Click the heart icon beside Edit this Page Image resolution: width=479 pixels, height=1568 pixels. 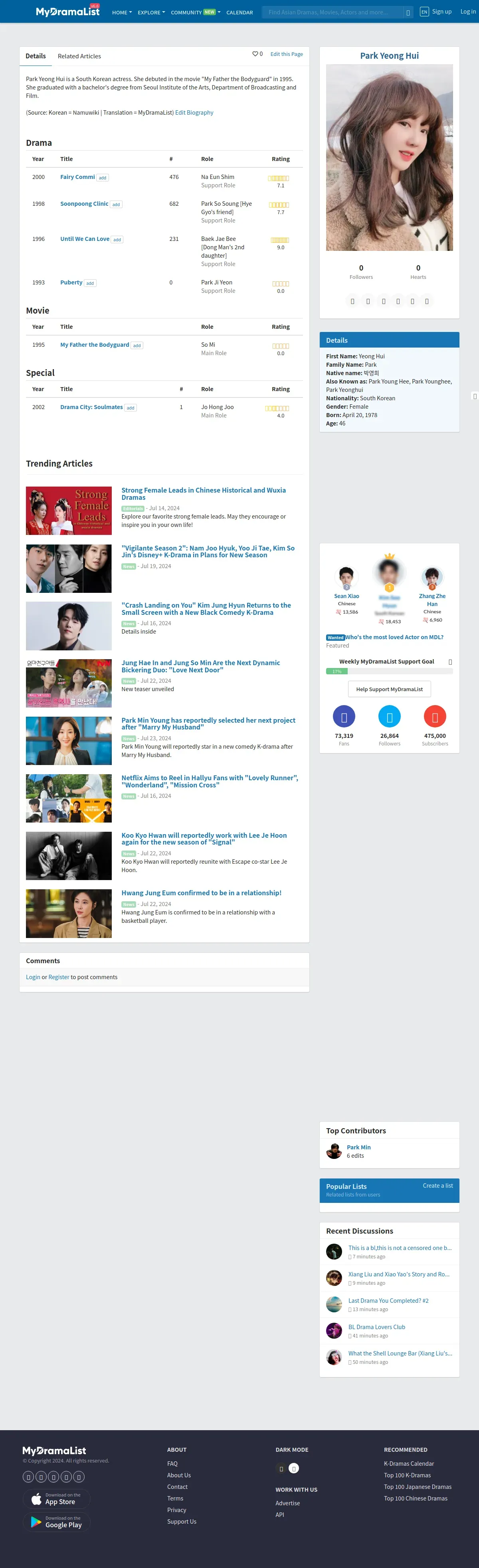255,54
